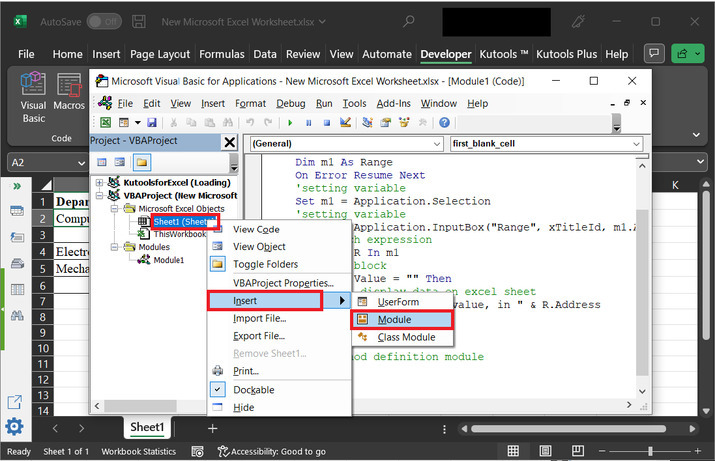The width and height of the screenshot is (715, 461).
Task: Toggle the AutoSave switch
Action: [104, 21]
